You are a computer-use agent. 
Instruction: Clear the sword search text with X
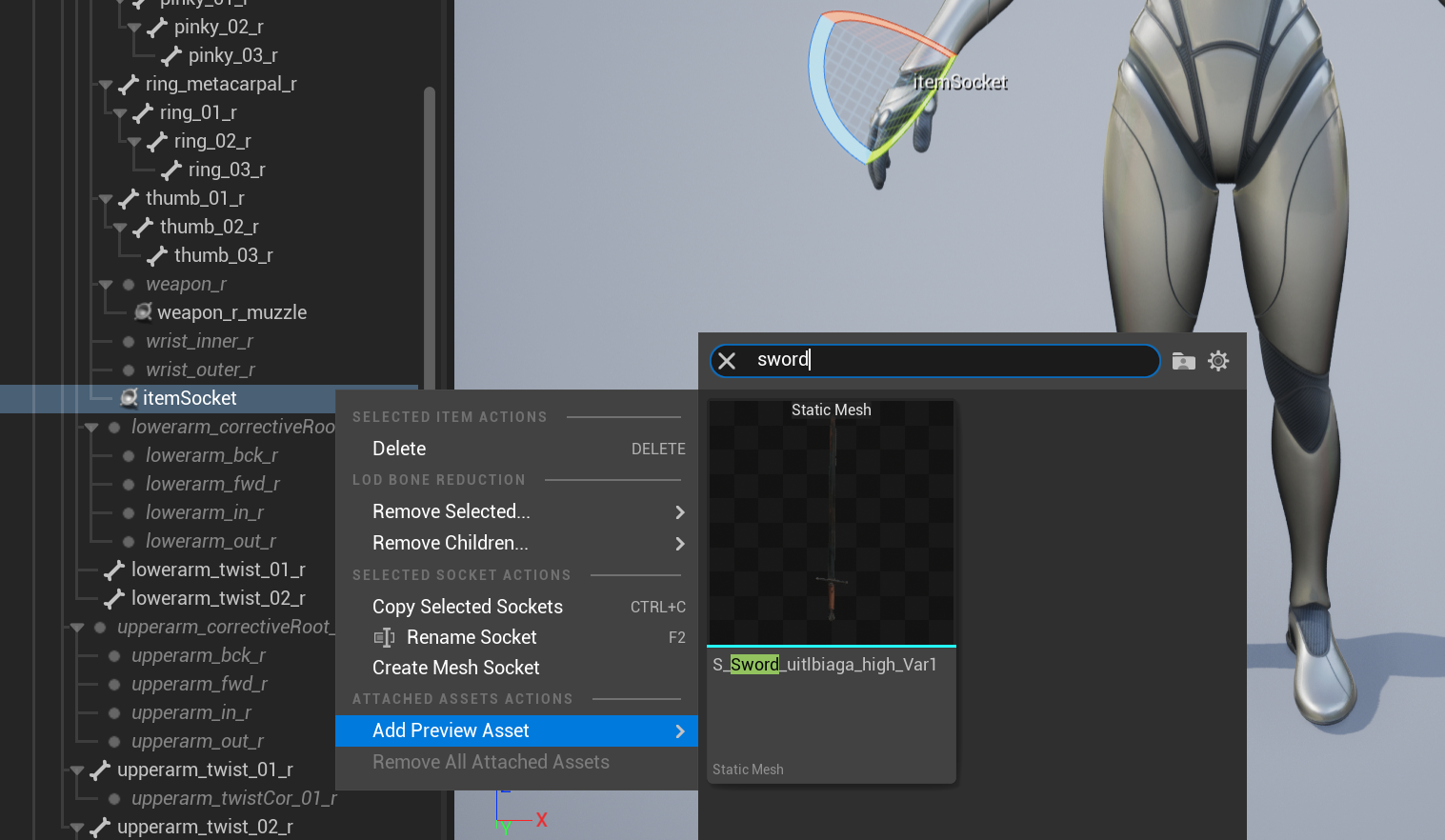tap(727, 361)
